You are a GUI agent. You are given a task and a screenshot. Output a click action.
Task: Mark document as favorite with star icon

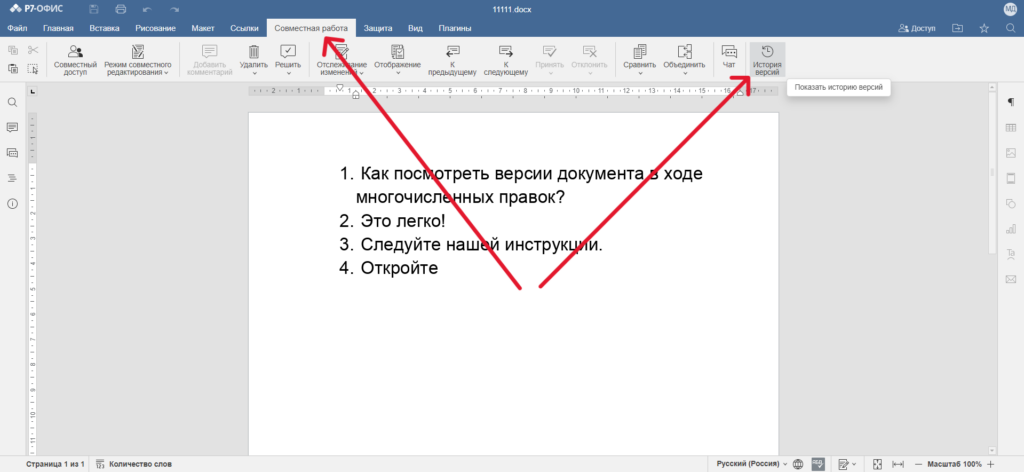984,28
